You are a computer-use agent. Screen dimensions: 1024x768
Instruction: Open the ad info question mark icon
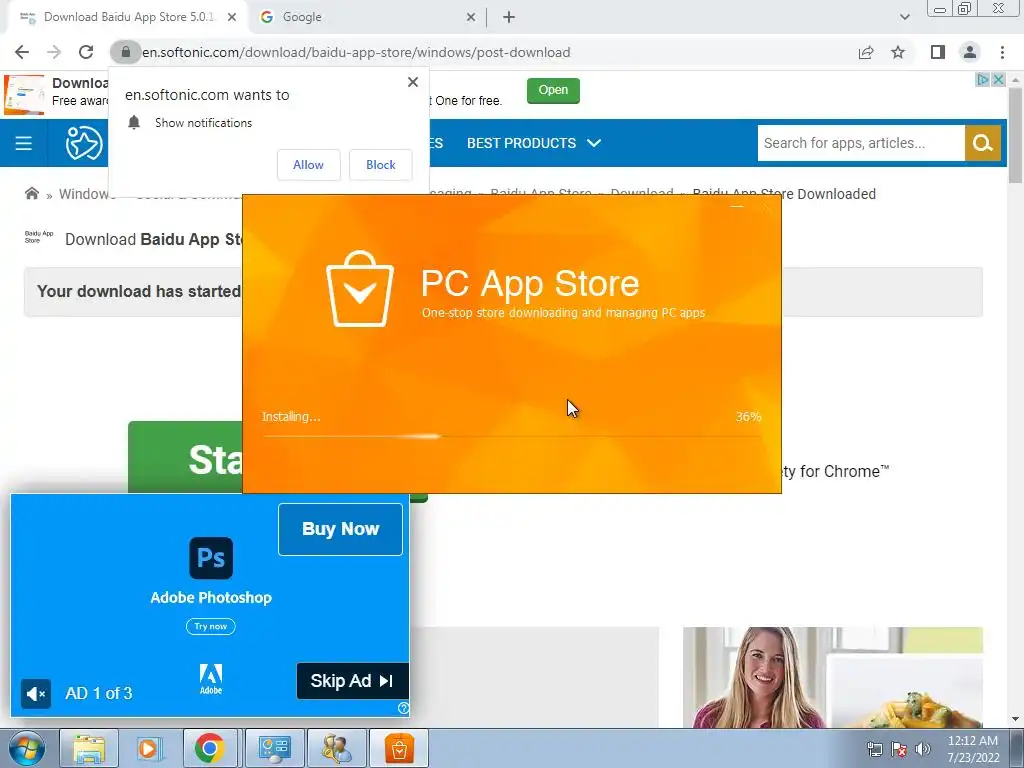coord(404,708)
